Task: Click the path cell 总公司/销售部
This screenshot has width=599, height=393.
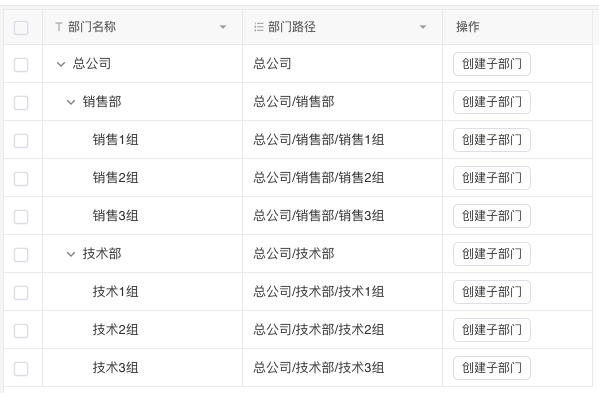Action: point(294,102)
